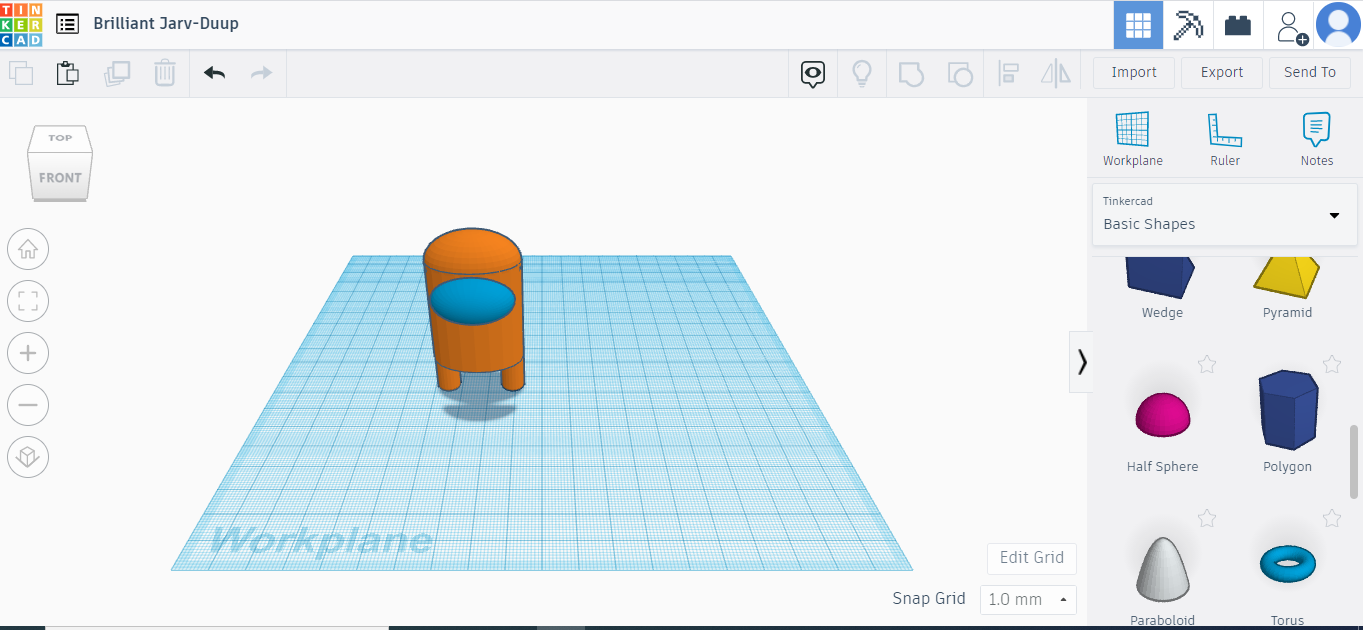Click the Paste tool icon
Viewport: 1363px width, 630px height.
click(x=67, y=73)
